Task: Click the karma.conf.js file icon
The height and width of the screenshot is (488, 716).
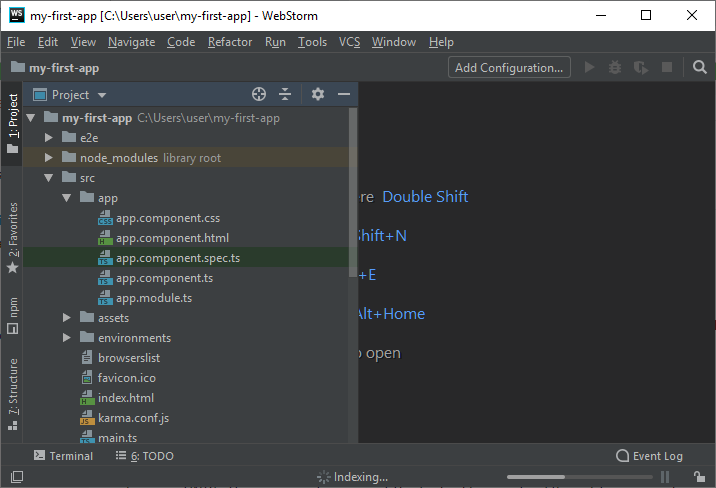Action: (87, 418)
